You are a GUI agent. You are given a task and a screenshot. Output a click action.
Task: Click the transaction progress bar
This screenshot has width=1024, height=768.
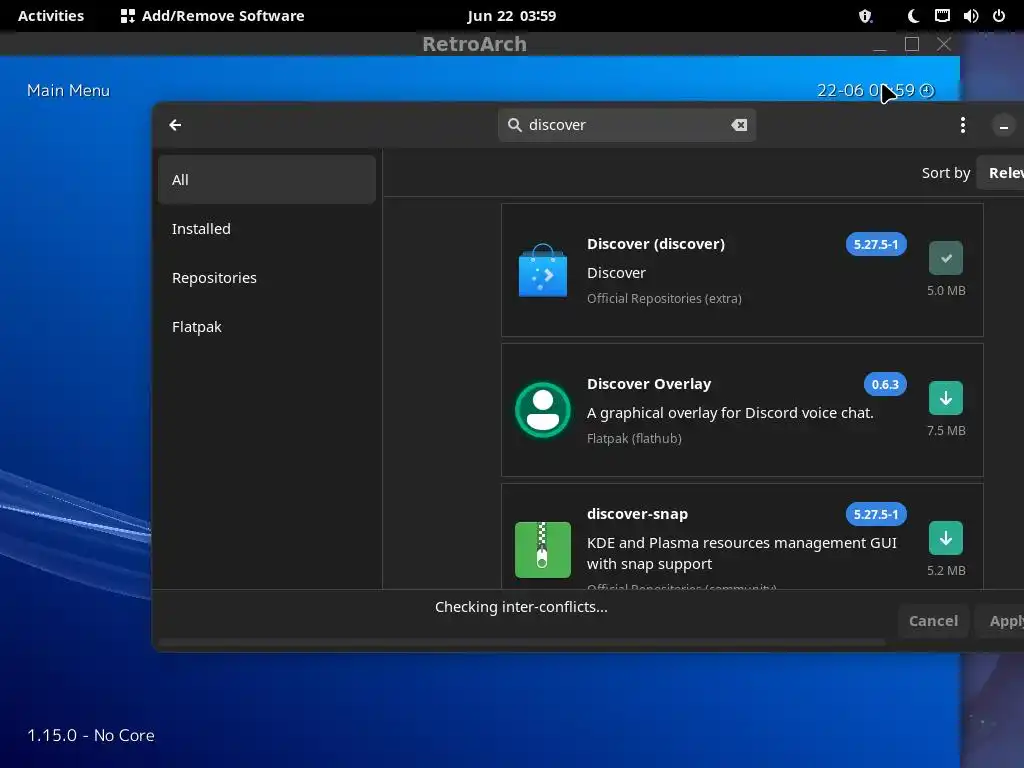[x=521, y=643]
